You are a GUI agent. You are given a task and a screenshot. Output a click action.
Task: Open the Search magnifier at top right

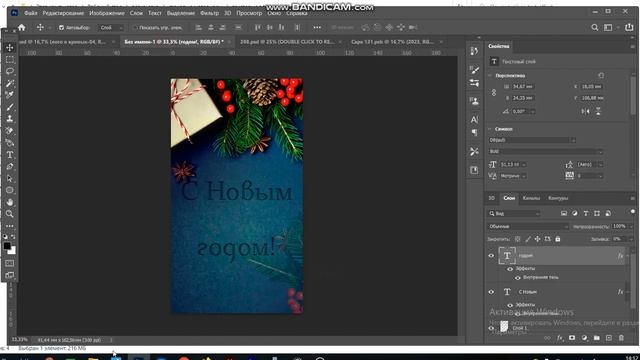tap(595, 27)
